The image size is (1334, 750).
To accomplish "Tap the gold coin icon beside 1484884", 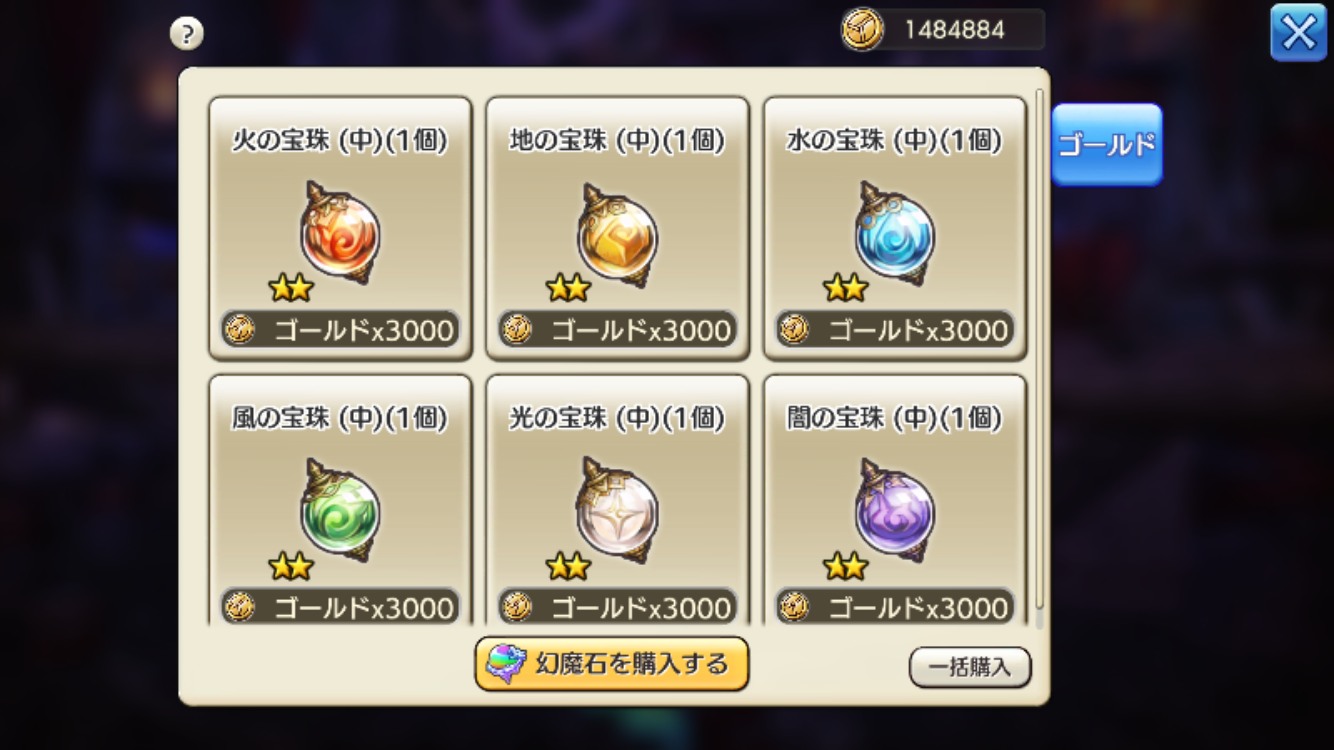I will pos(862,30).
